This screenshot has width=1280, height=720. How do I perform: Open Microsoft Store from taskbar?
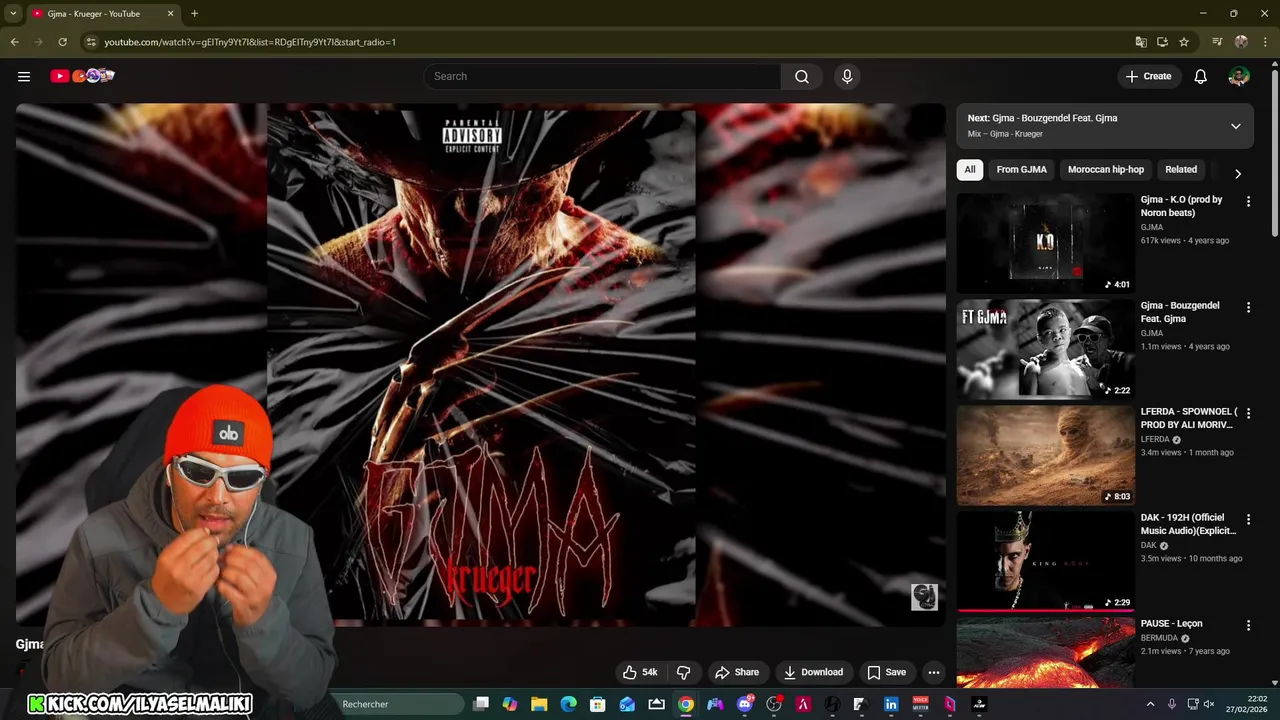pos(597,704)
